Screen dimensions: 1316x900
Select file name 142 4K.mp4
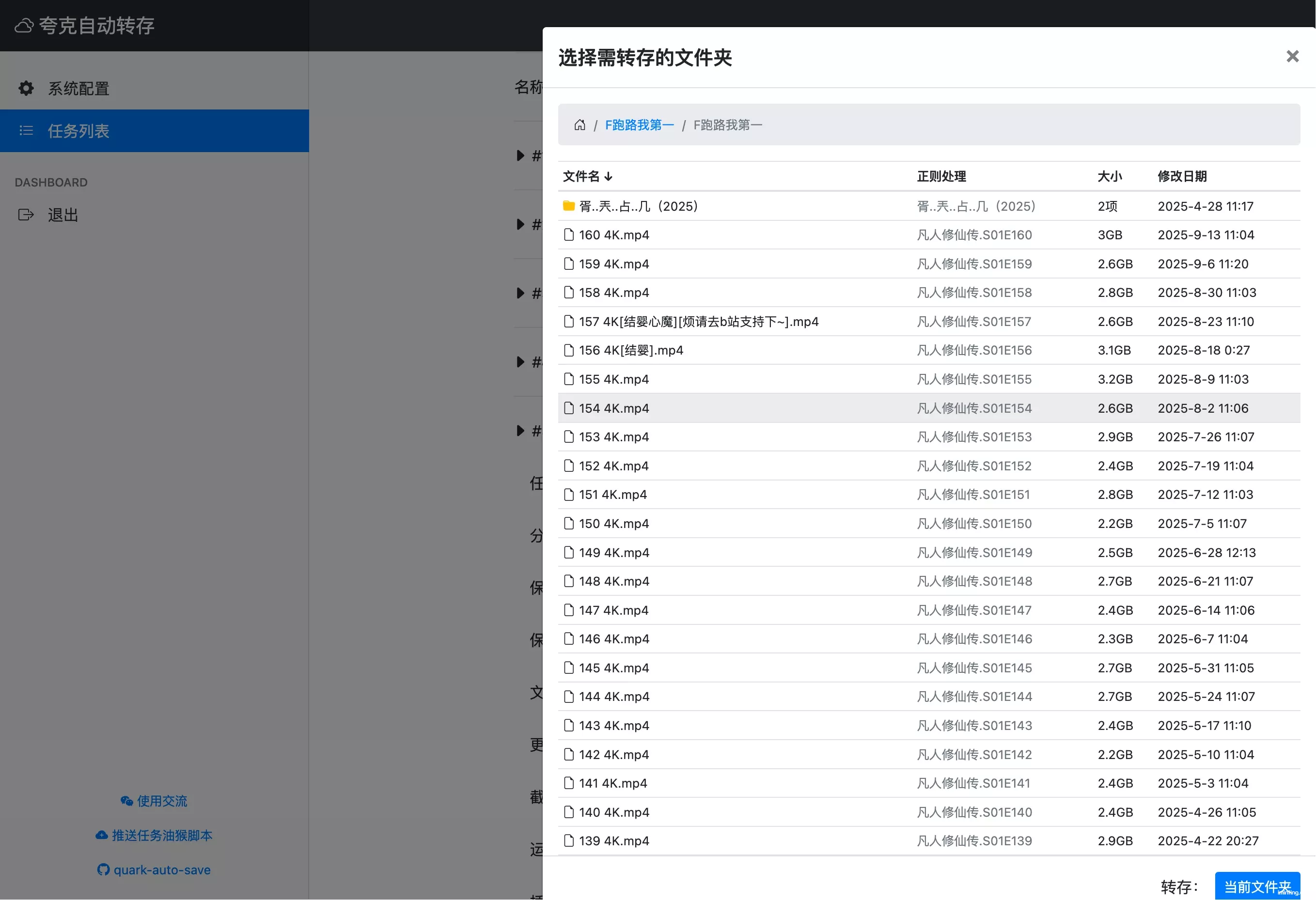tap(613, 754)
